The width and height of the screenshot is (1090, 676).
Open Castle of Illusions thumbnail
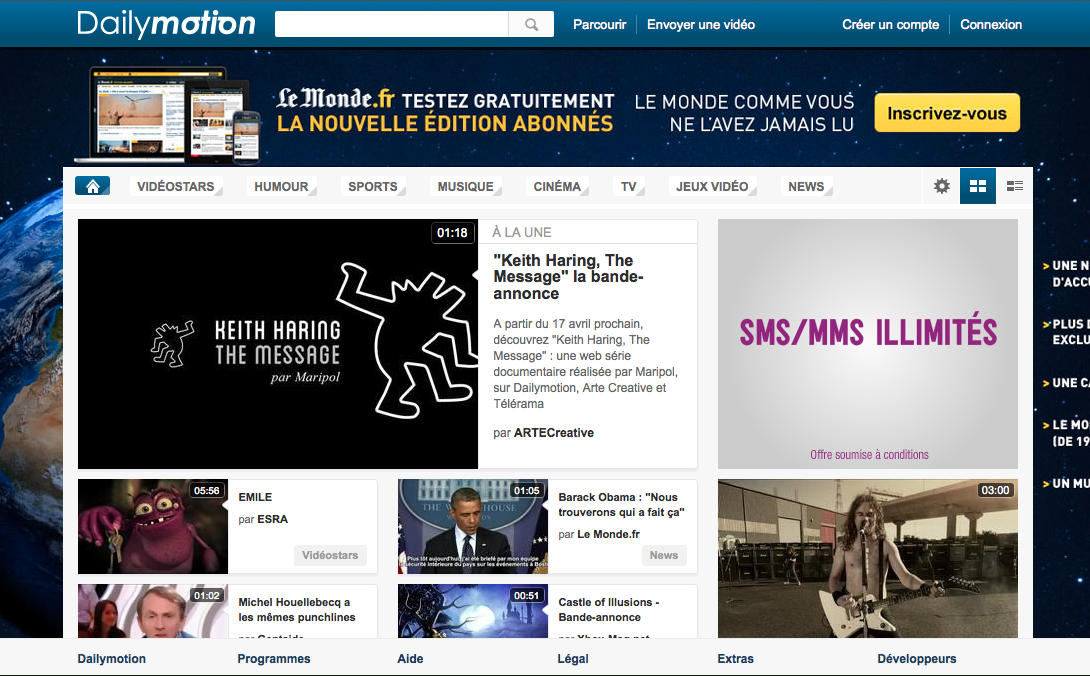point(473,611)
